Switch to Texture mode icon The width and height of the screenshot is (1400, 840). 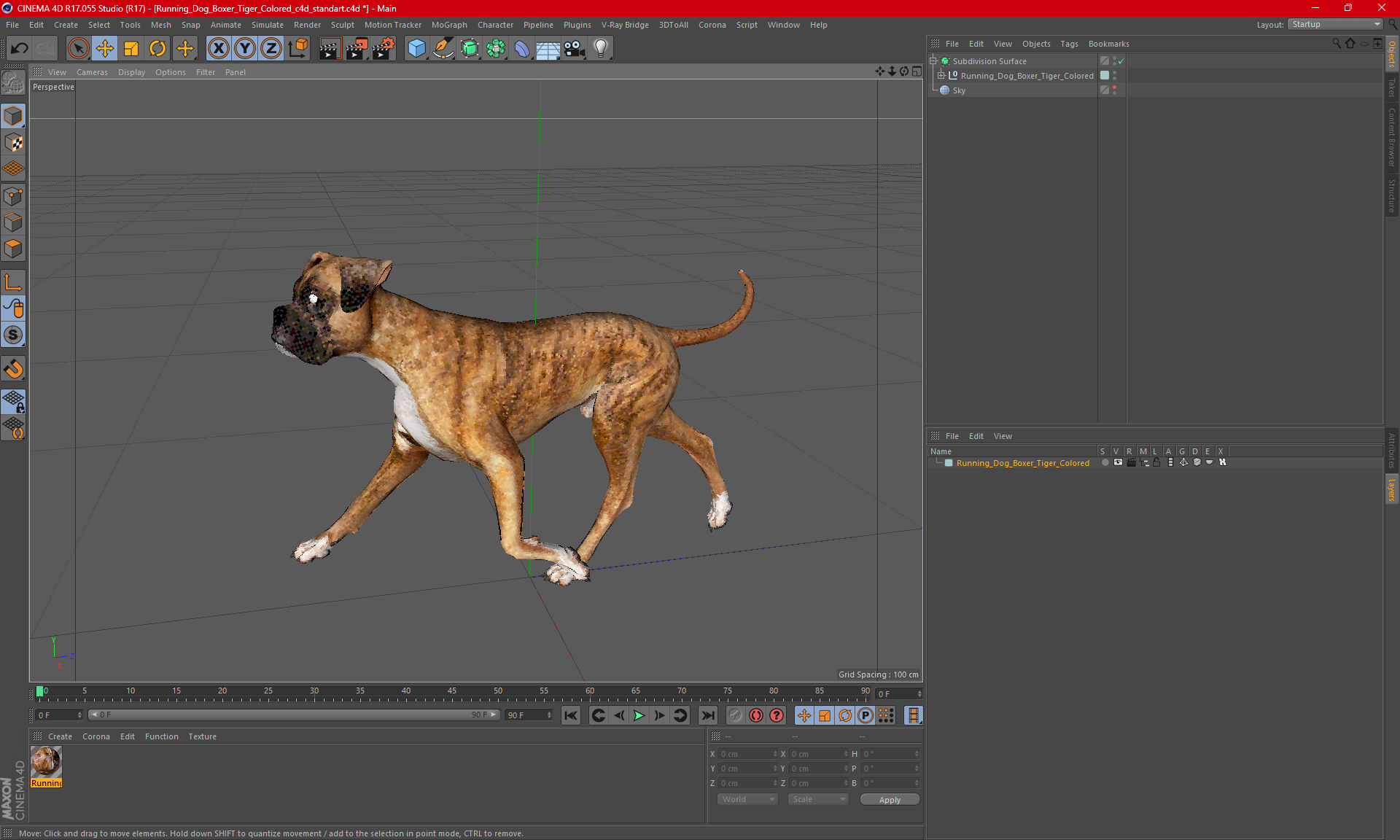(x=13, y=143)
